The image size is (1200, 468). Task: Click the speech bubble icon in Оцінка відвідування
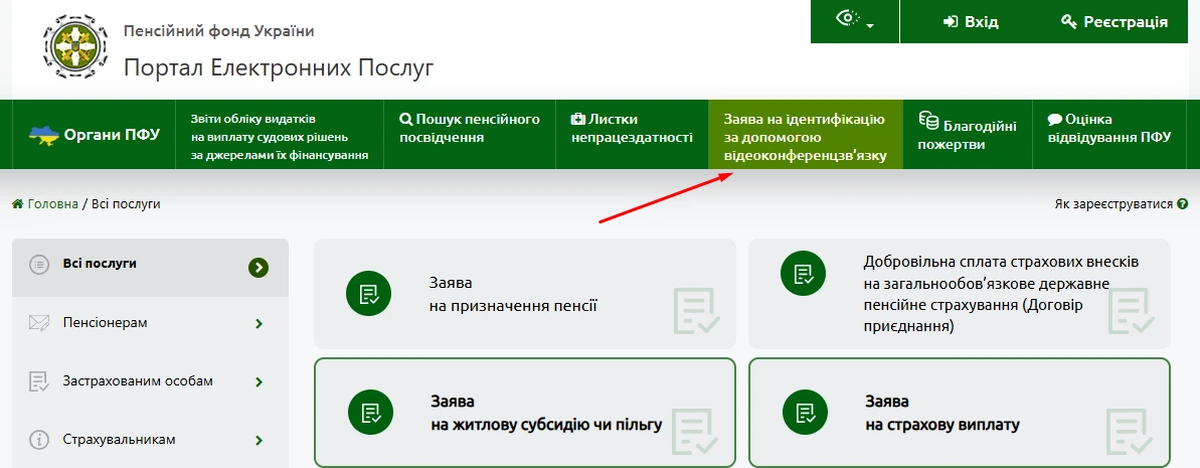pos(1055,119)
